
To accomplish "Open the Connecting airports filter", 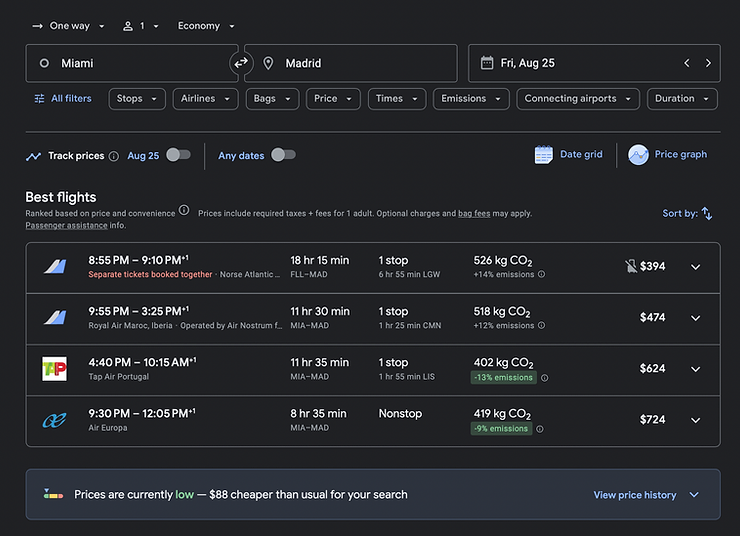I will click(x=578, y=99).
